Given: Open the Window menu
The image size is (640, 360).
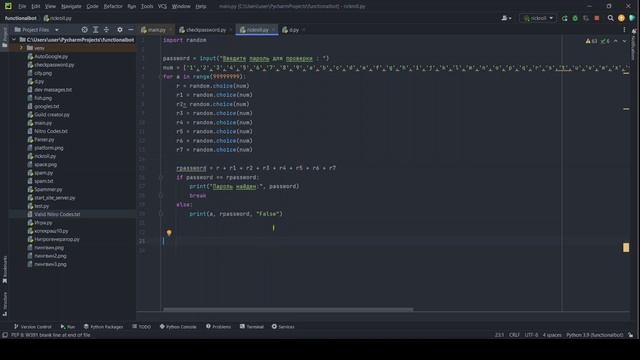Looking at the screenshot, I should (x=181, y=6).
